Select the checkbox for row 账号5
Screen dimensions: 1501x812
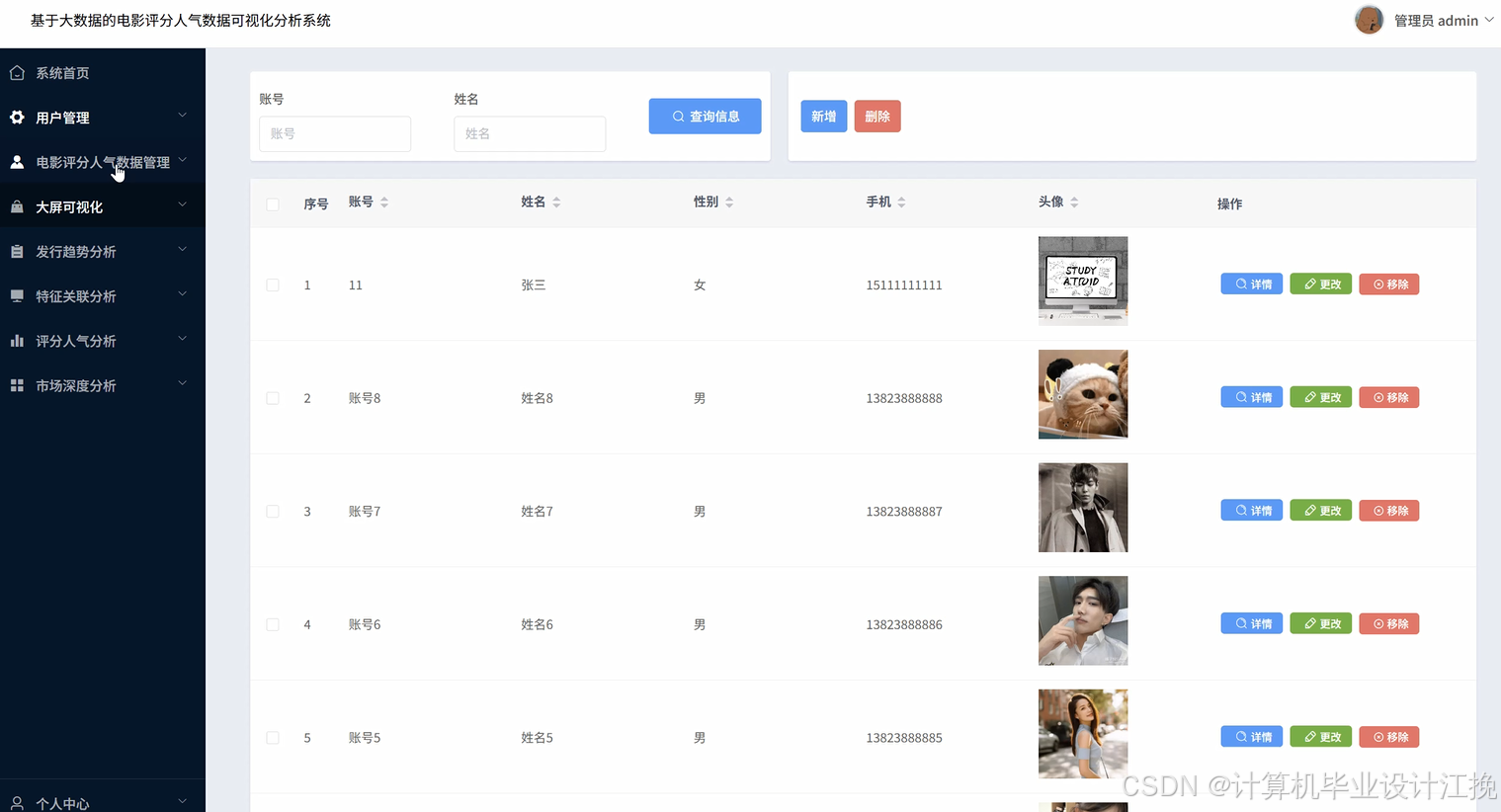[273, 738]
